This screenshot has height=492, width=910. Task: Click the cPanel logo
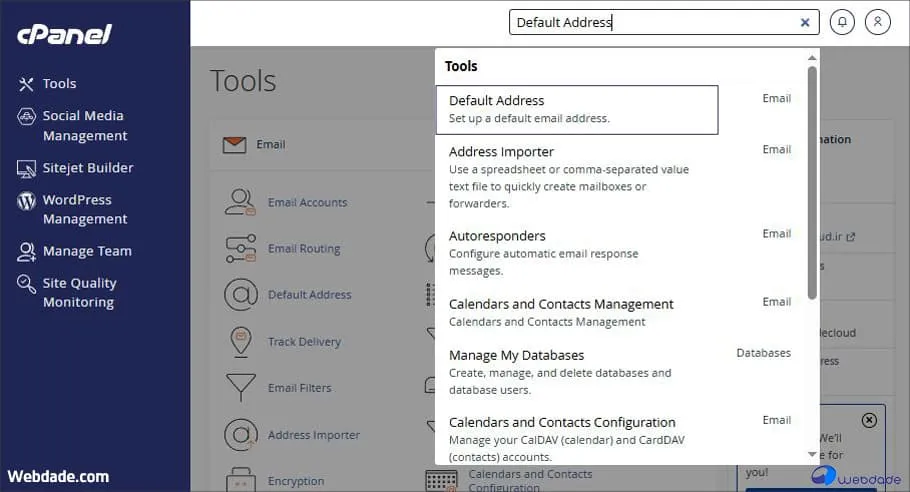[64, 34]
